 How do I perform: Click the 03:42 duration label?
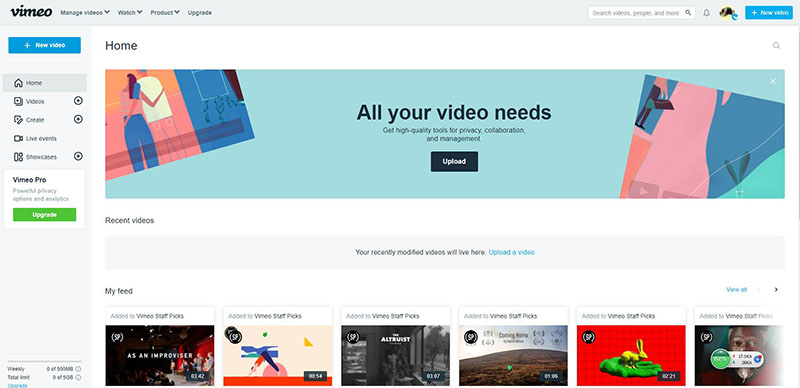[197, 376]
